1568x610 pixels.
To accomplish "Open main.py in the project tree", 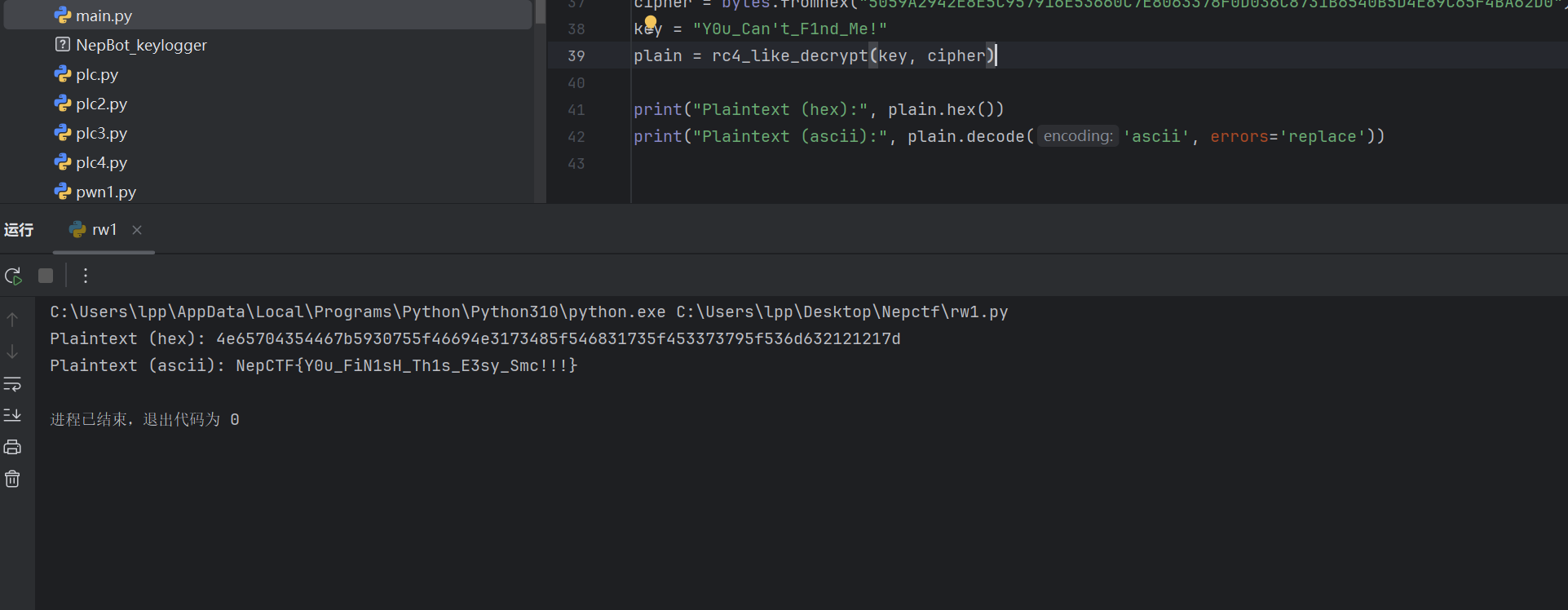I will point(104,15).
